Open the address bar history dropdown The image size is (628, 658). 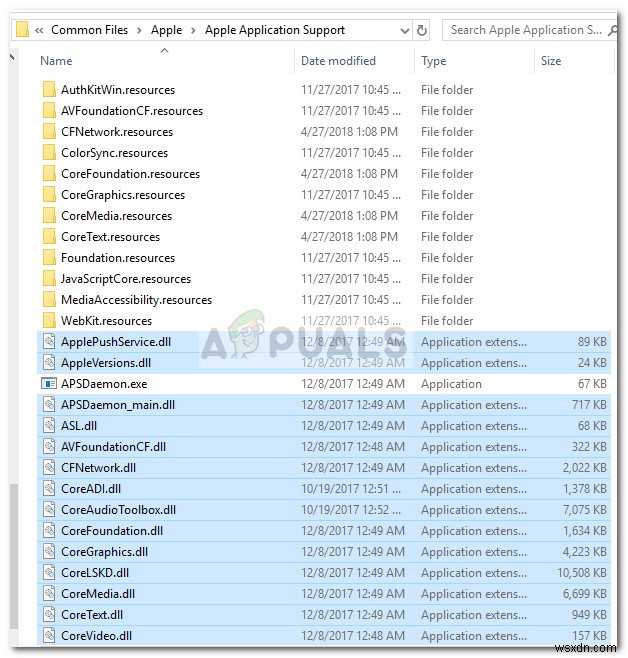(404, 31)
